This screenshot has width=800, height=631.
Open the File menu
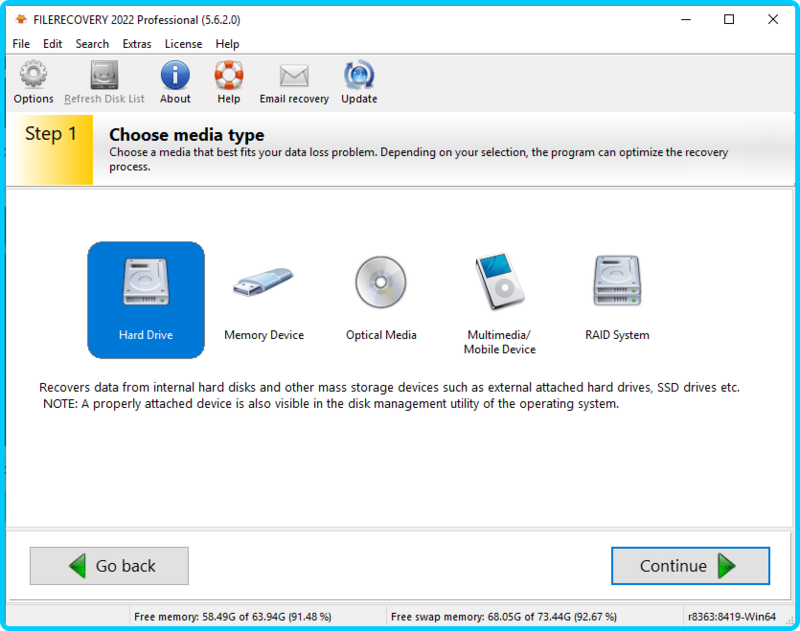(x=21, y=44)
